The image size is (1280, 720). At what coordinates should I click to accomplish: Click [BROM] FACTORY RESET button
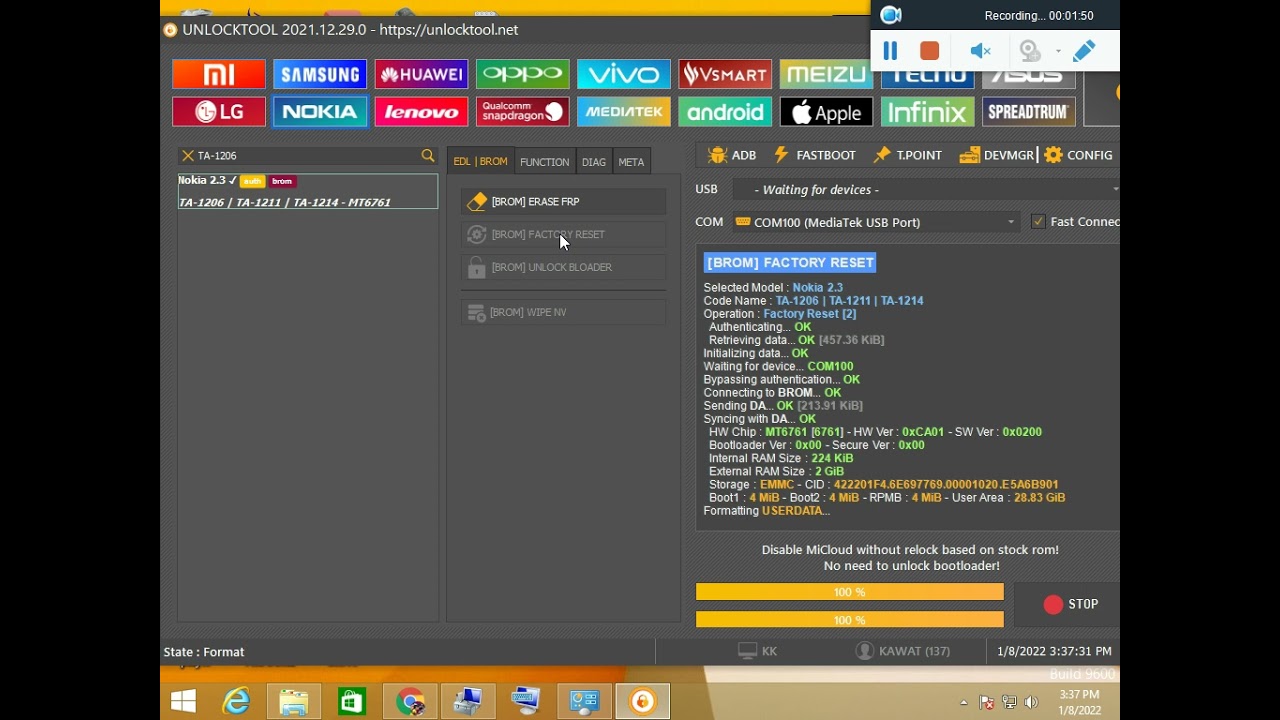tap(564, 235)
